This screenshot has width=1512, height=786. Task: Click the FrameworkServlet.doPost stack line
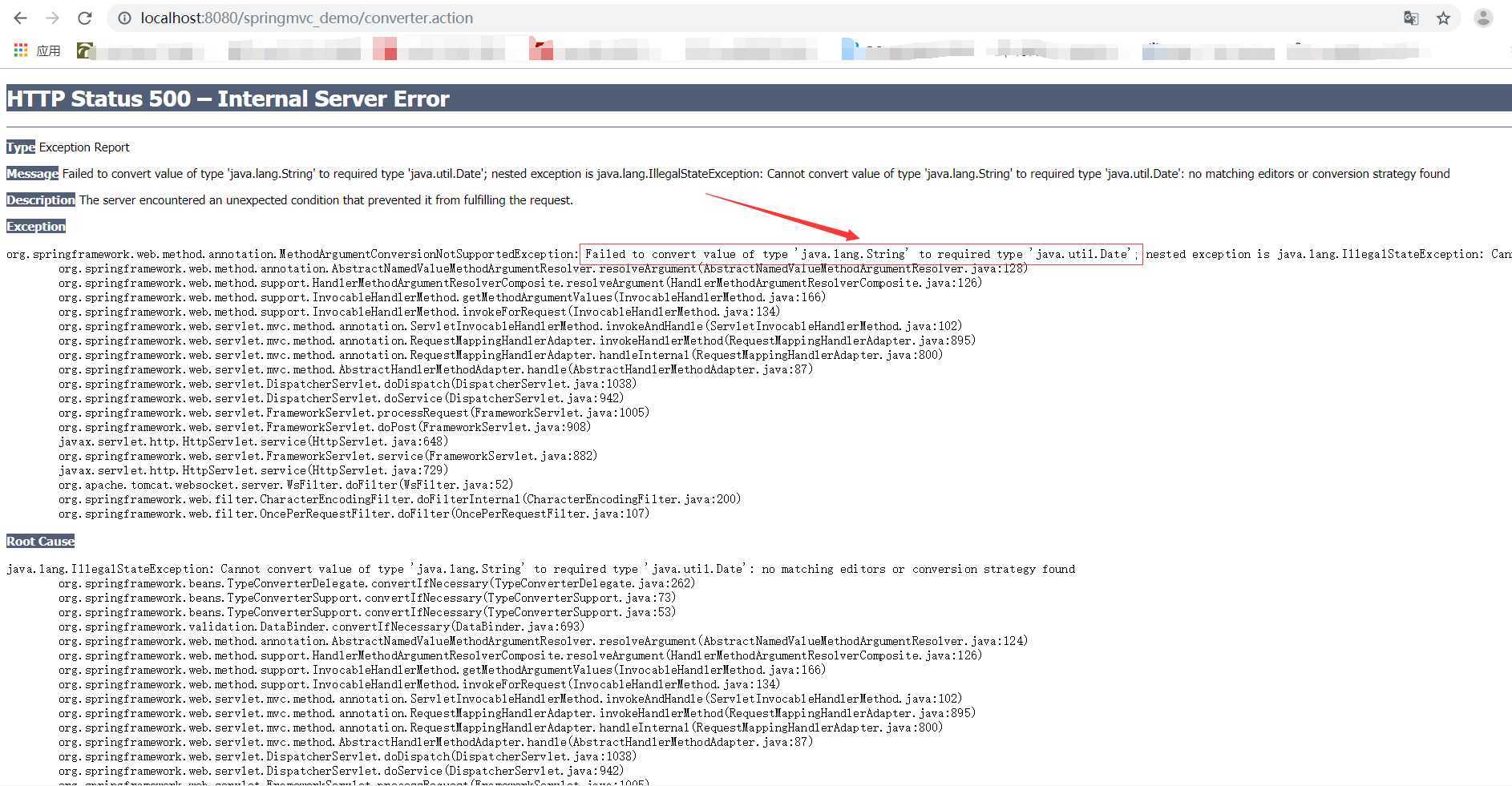coord(325,427)
